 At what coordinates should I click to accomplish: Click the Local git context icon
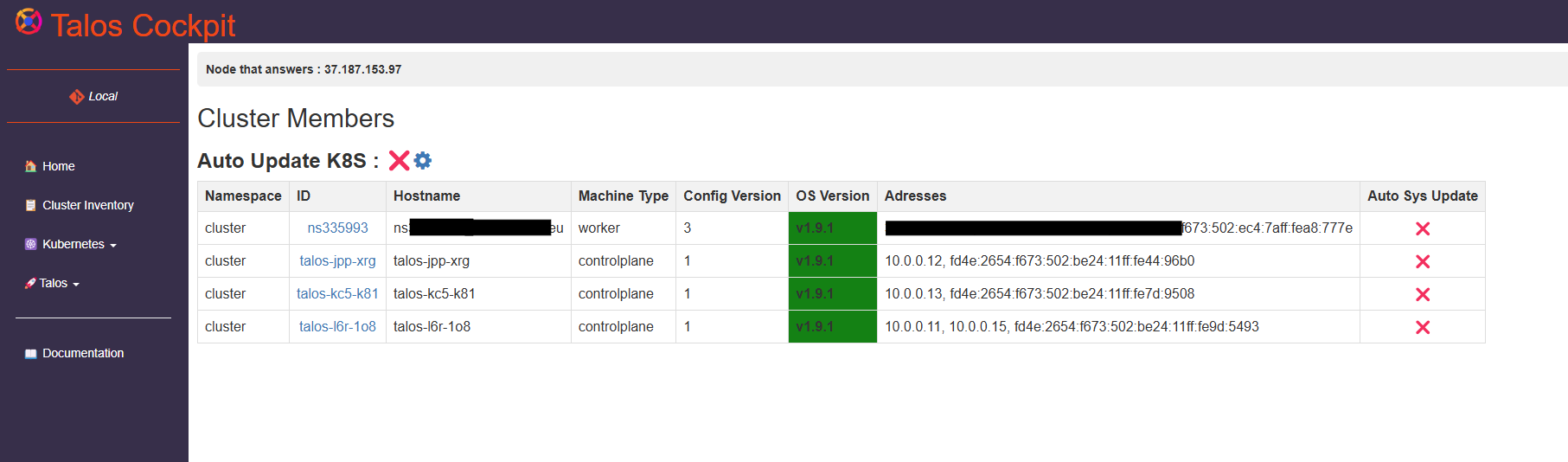point(77,96)
